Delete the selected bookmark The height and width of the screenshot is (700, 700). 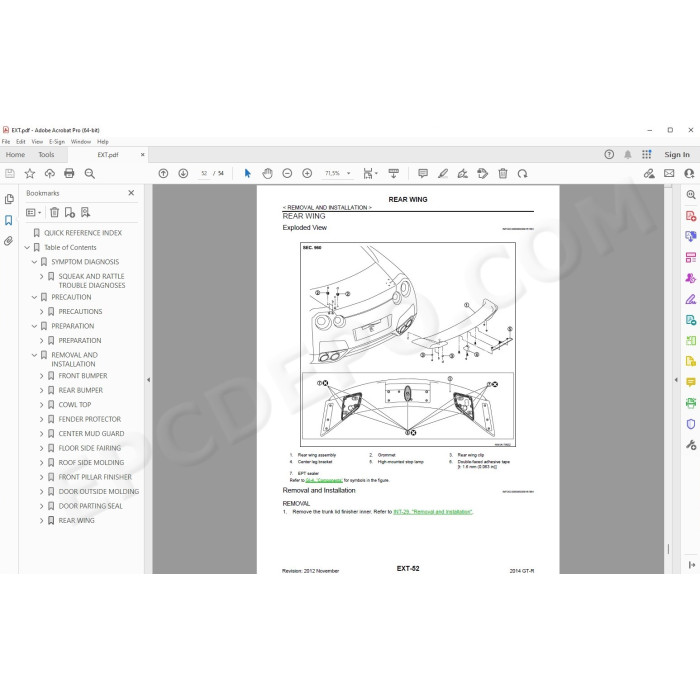(x=54, y=212)
